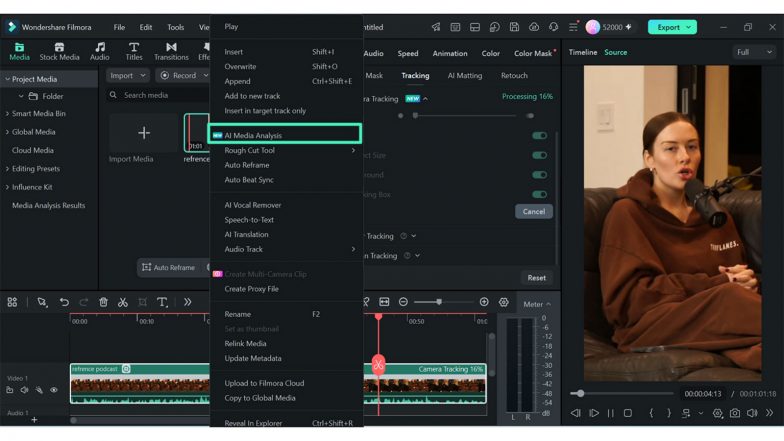The height and width of the screenshot is (441, 784).
Task: Click mark-in curly brace icon
Action: 651,413
